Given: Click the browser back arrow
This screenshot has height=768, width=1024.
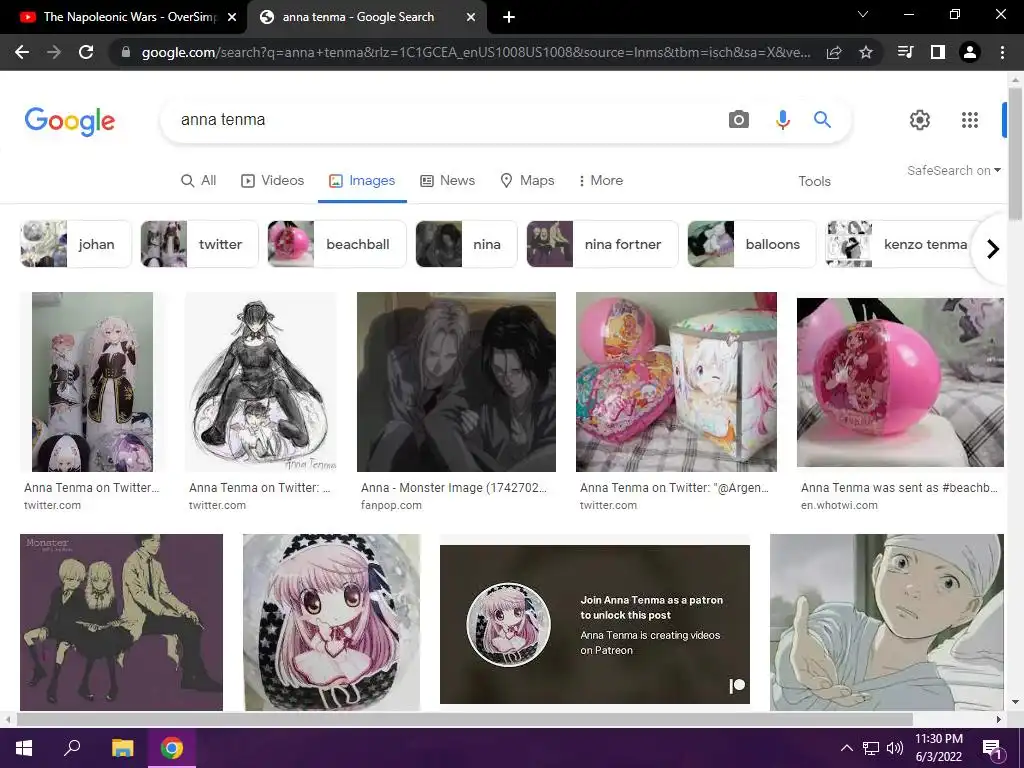Looking at the screenshot, I should [22, 52].
